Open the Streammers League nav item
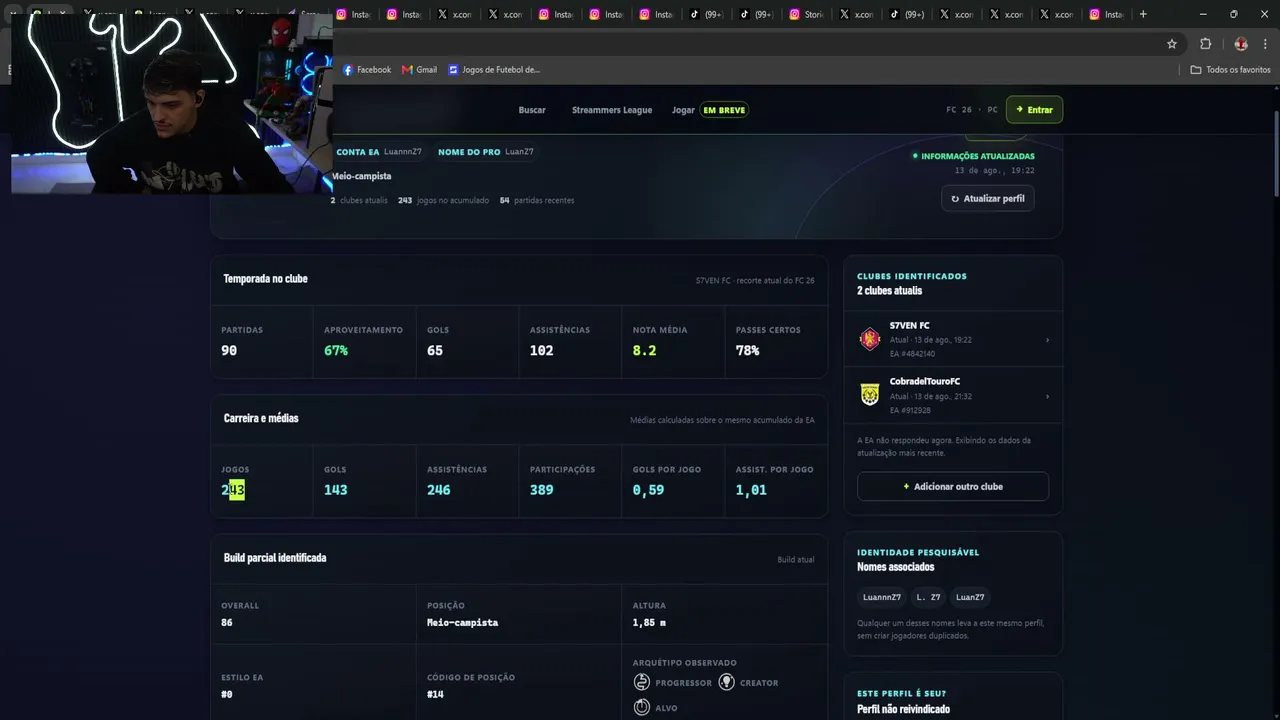Viewport: 1280px width, 720px height. click(x=612, y=110)
